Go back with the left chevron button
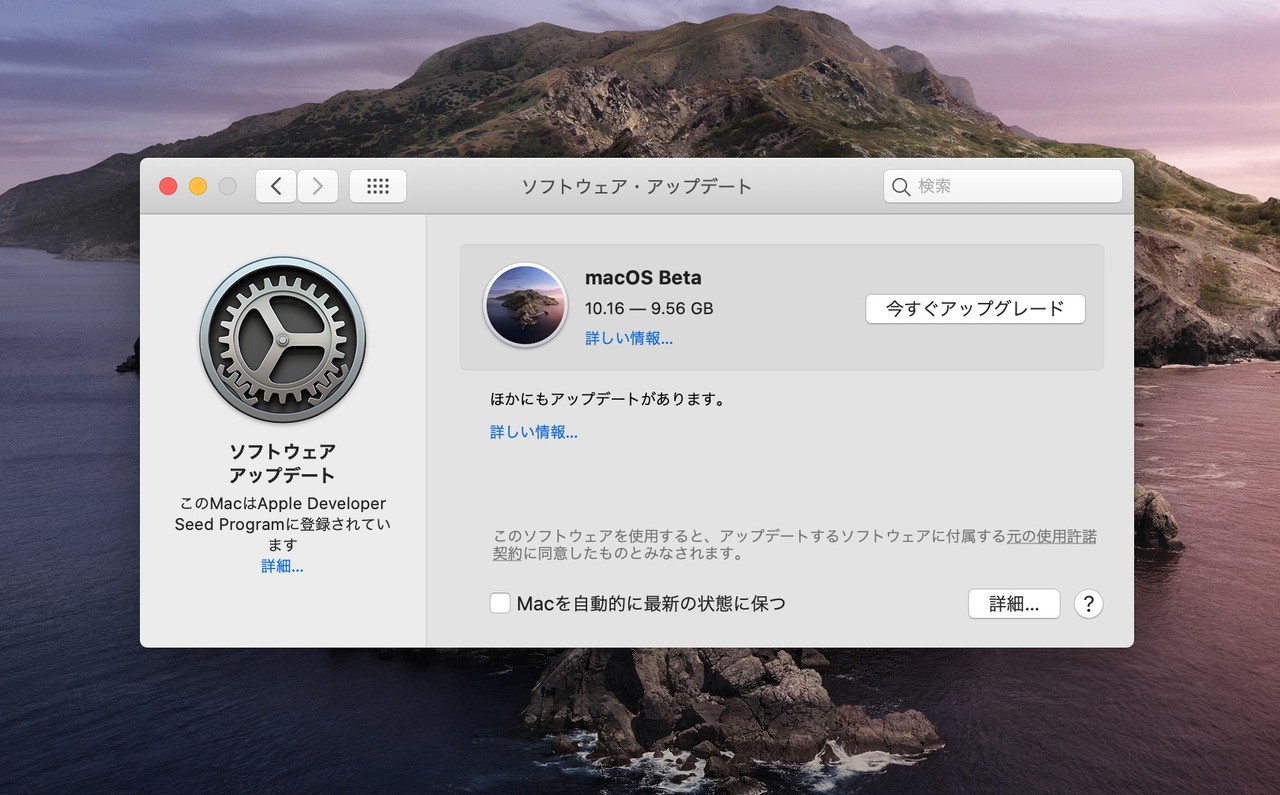Viewport: 1280px width, 795px height. 276,186
